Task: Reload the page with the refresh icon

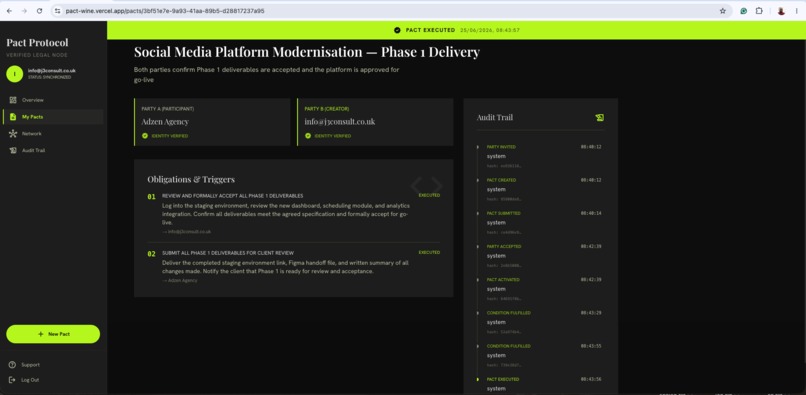Action: click(40, 11)
